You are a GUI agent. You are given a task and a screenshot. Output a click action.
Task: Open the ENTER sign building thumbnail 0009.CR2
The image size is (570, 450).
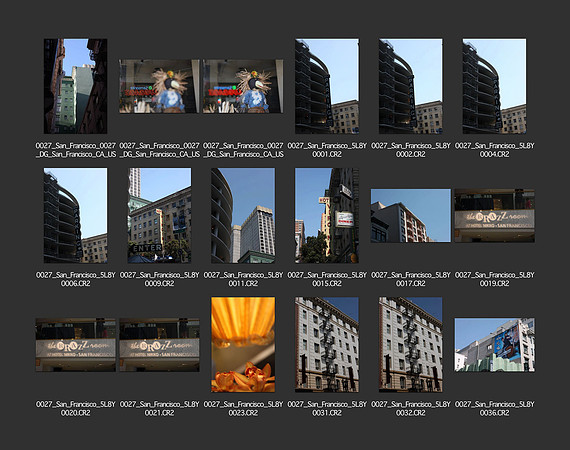(159, 215)
